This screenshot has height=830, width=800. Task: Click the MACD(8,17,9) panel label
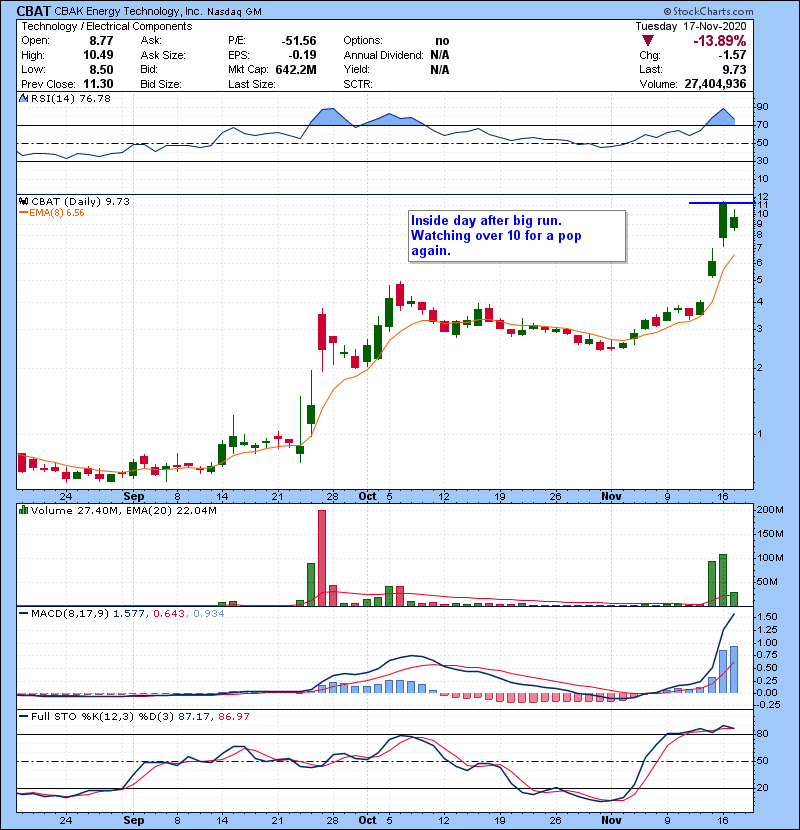click(69, 614)
